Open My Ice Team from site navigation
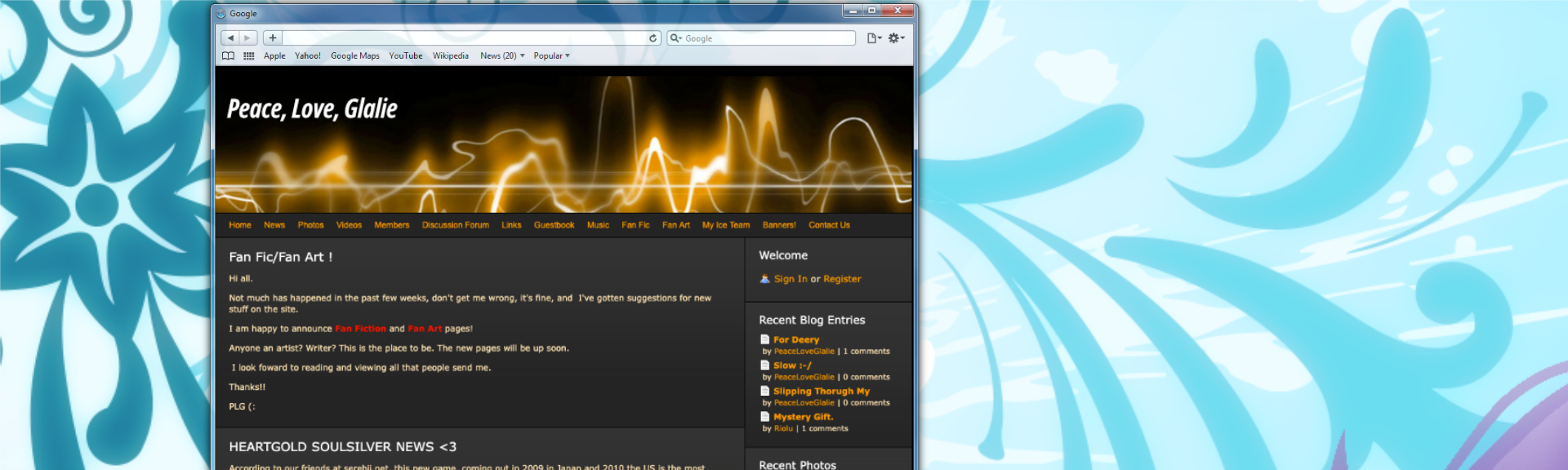The width and height of the screenshot is (1568, 470). [x=725, y=225]
